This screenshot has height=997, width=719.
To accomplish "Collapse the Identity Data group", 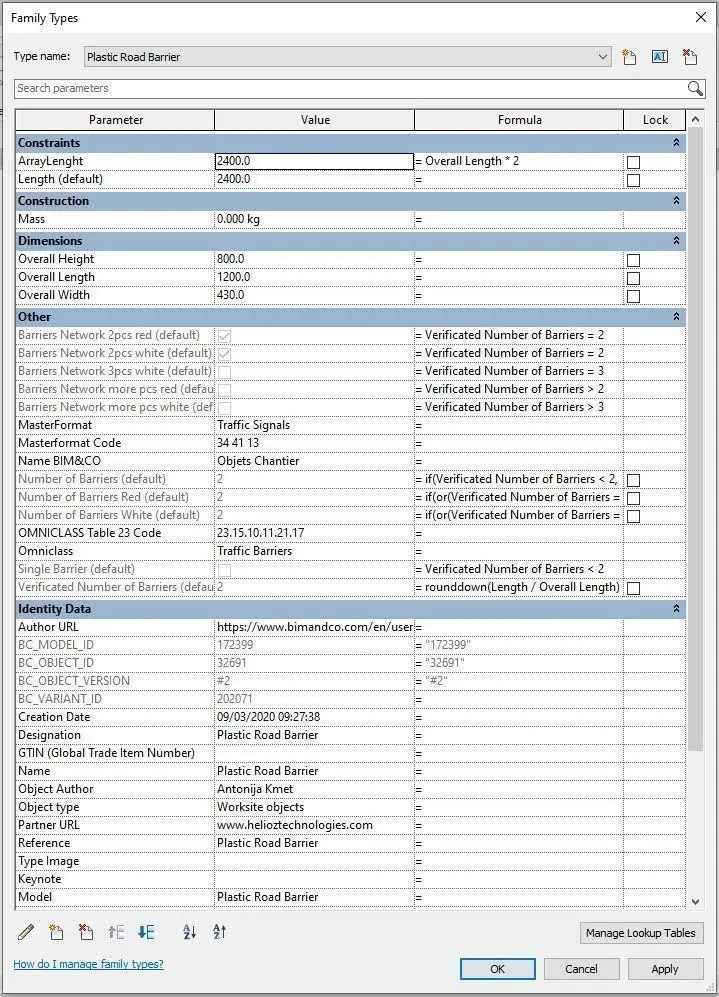I will click(676, 609).
